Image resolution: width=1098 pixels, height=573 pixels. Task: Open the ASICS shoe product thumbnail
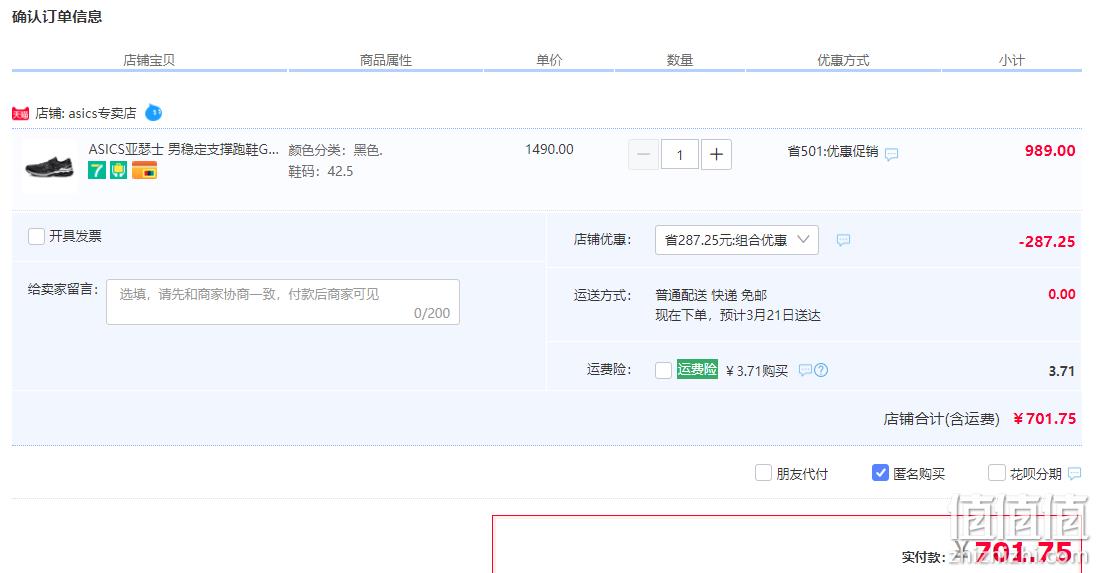[x=49, y=166]
